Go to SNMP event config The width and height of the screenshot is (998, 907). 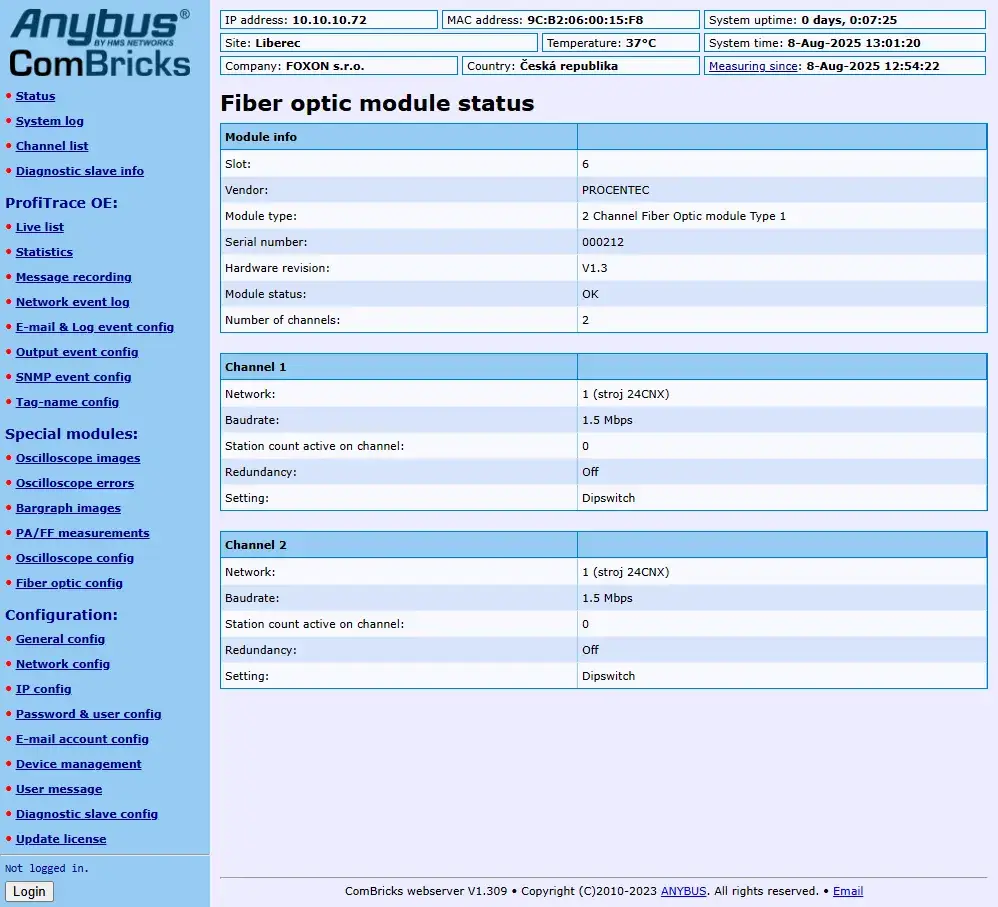tap(73, 377)
